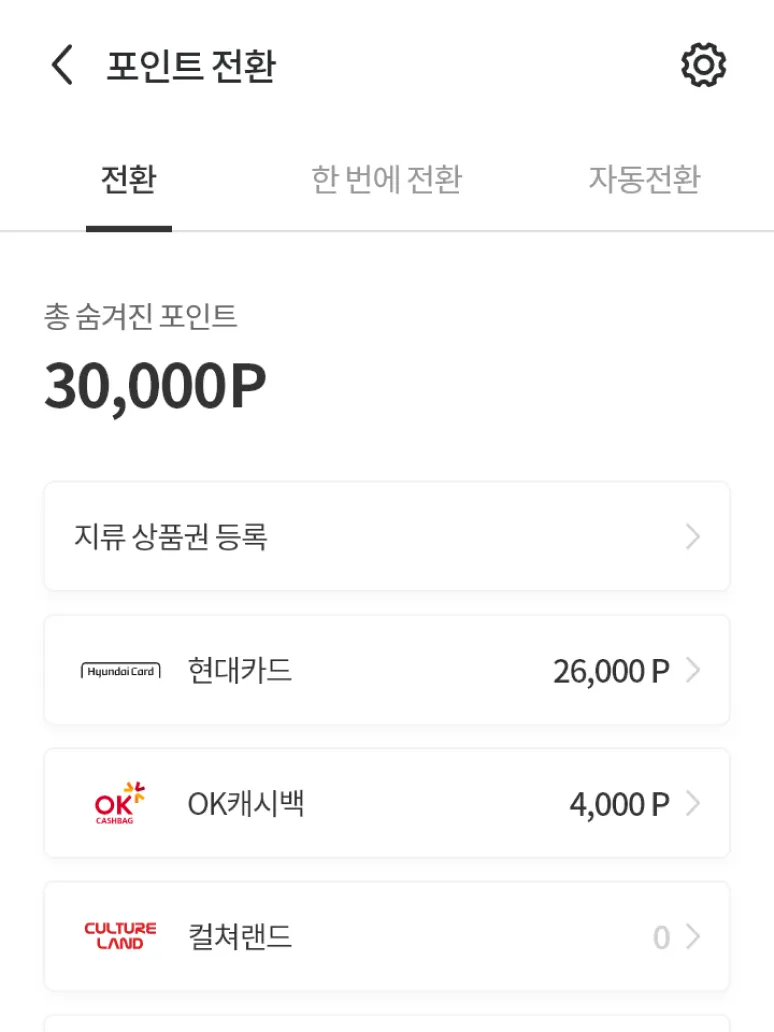774x1032 pixels.
Task: Open 현대카드 points item
Action: 387,670
